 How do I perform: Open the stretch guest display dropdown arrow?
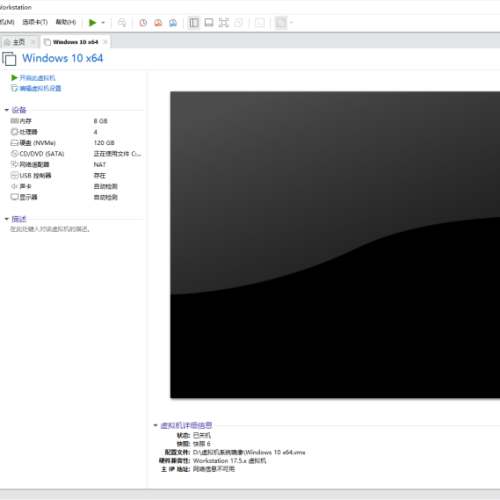click(x=291, y=23)
